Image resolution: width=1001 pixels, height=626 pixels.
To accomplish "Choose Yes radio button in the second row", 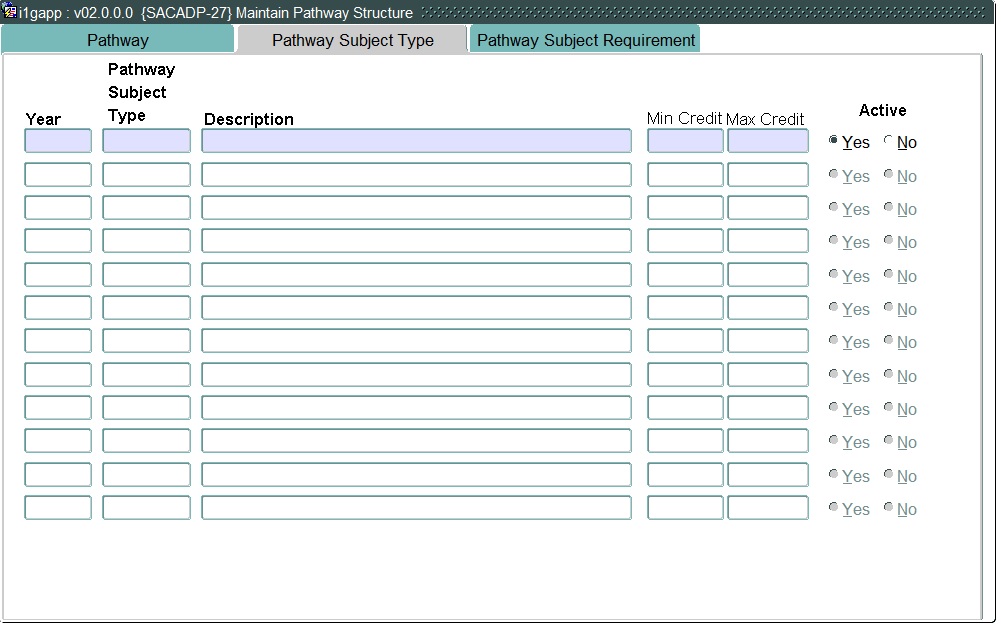I will pyautogui.click(x=834, y=175).
